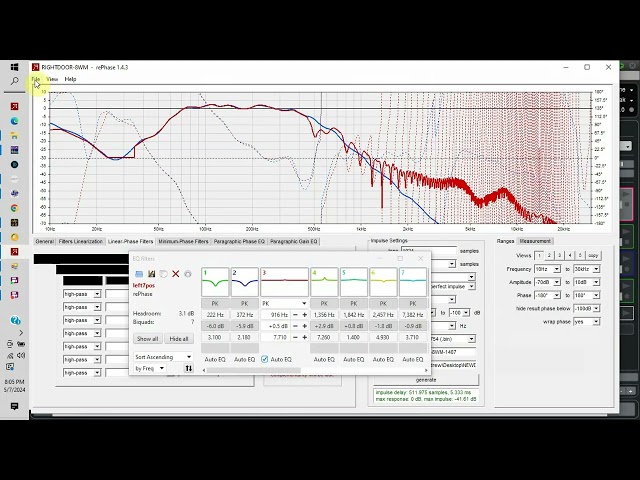Select filter 7 response thumbnail

click(x=413, y=282)
